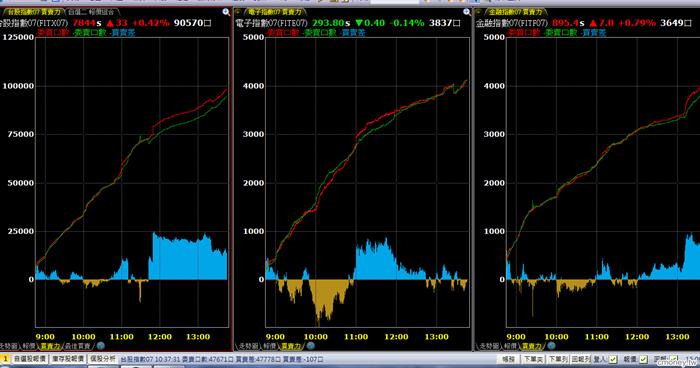Click the 7844s price of 台股指數07
Screen dimensions: 700x368
coord(87,23)
